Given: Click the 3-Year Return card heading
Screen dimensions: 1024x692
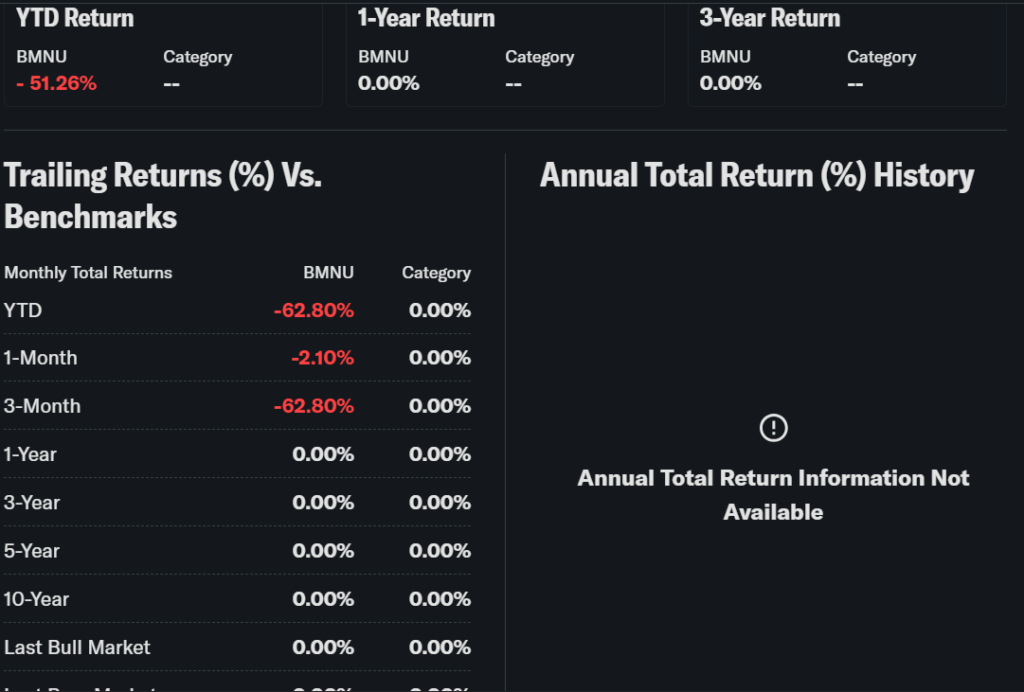Looking at the screenshot, I should coord(770,18).
